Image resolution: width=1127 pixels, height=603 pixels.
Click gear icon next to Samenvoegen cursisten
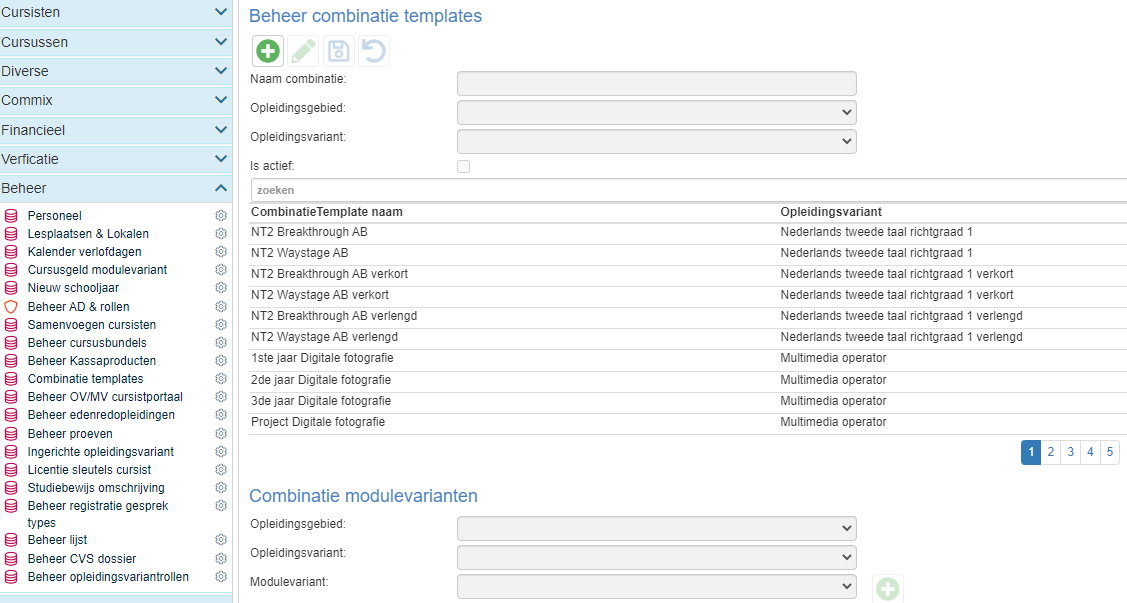(x=221, y=325)
